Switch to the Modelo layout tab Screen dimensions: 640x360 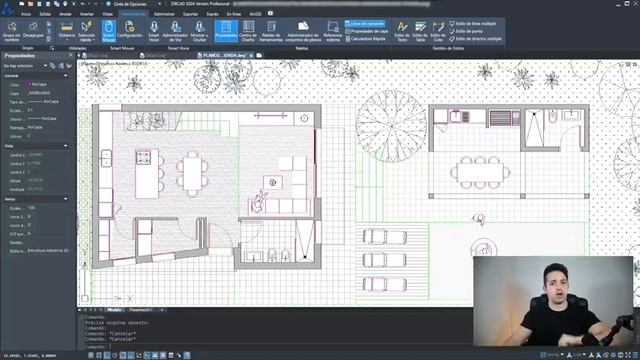coord(115,310)
